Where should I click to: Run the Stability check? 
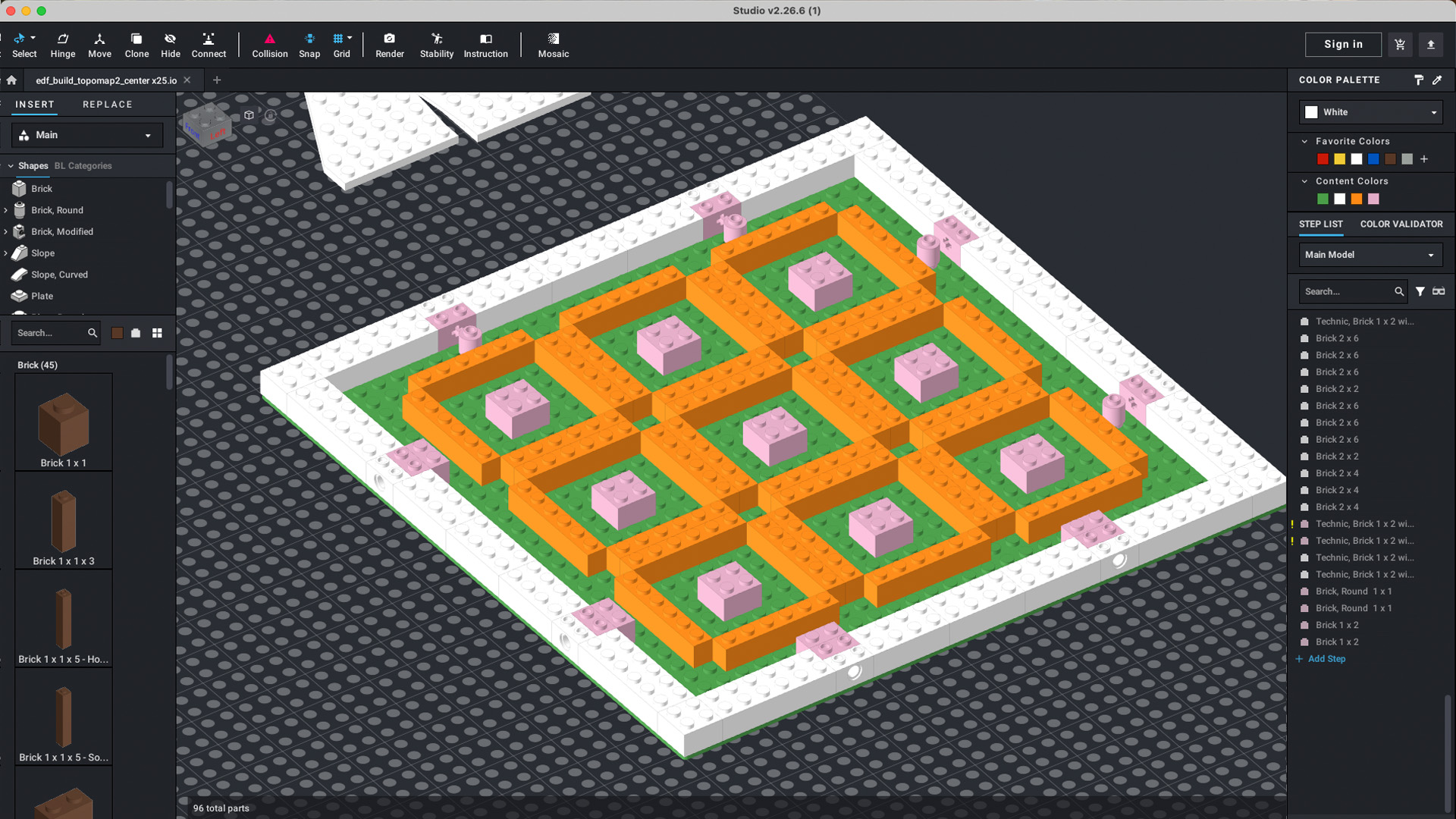[437, 45]
